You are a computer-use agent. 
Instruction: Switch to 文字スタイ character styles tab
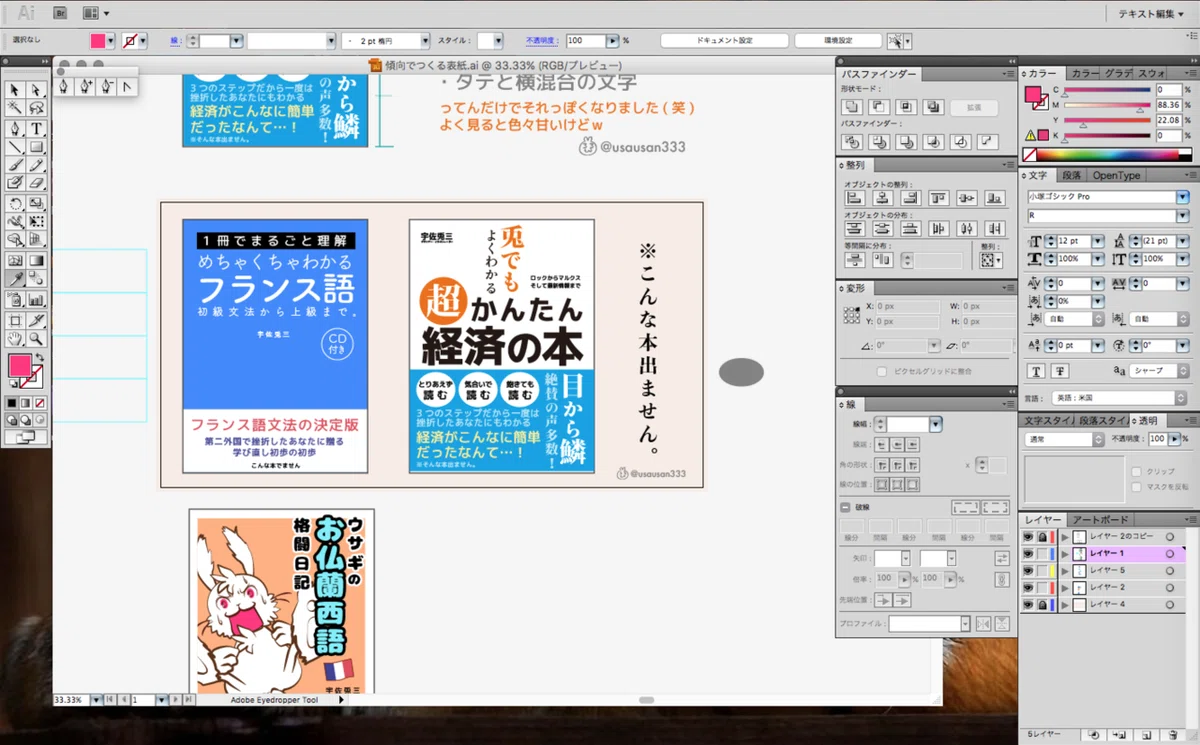1048,421
